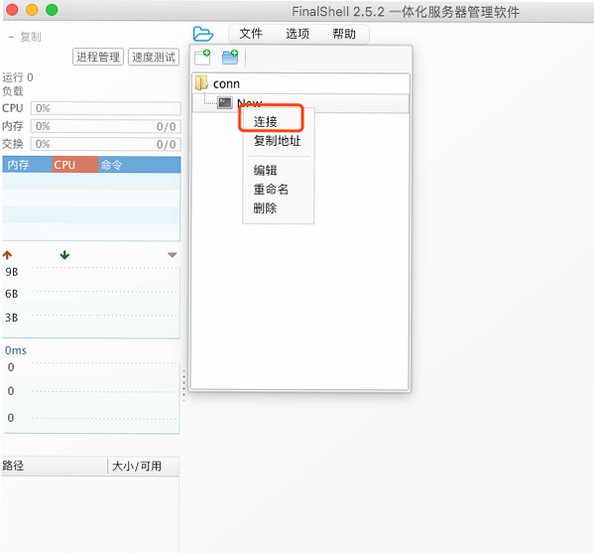
Task: Choose 编辑 from the context menu
Action: pos(265,170)
